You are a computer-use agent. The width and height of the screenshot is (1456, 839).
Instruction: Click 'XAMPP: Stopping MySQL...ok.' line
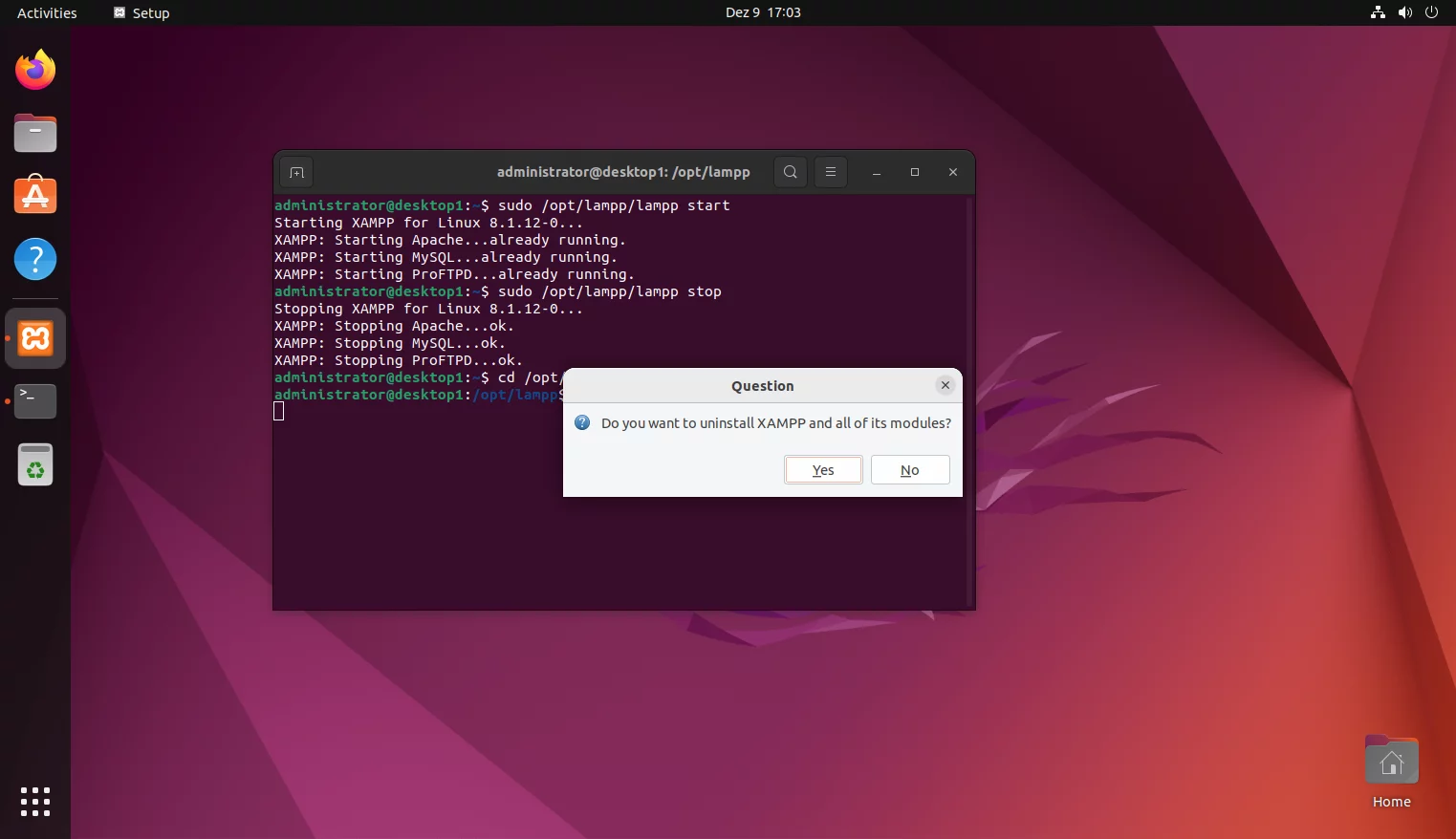[x=390, y=343]
